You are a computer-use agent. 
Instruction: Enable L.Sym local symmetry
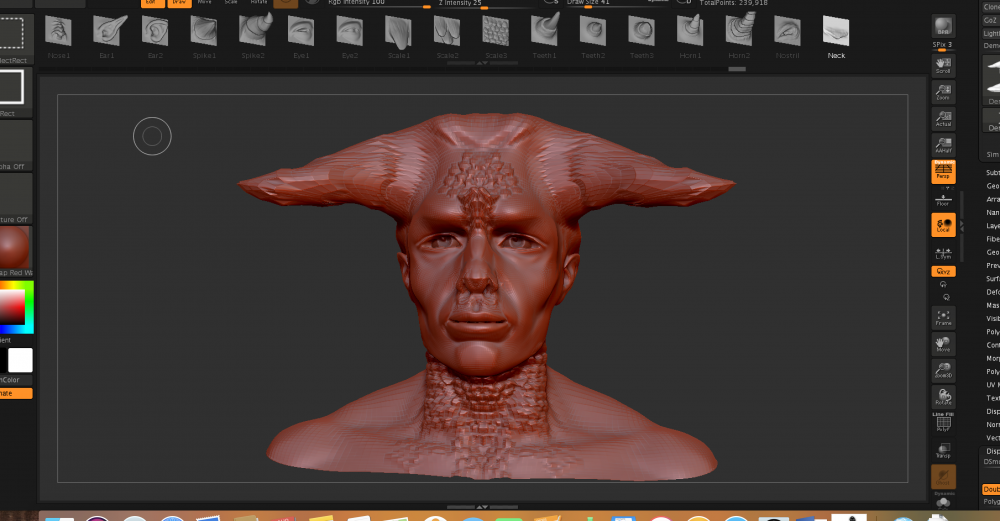point(943,253)
